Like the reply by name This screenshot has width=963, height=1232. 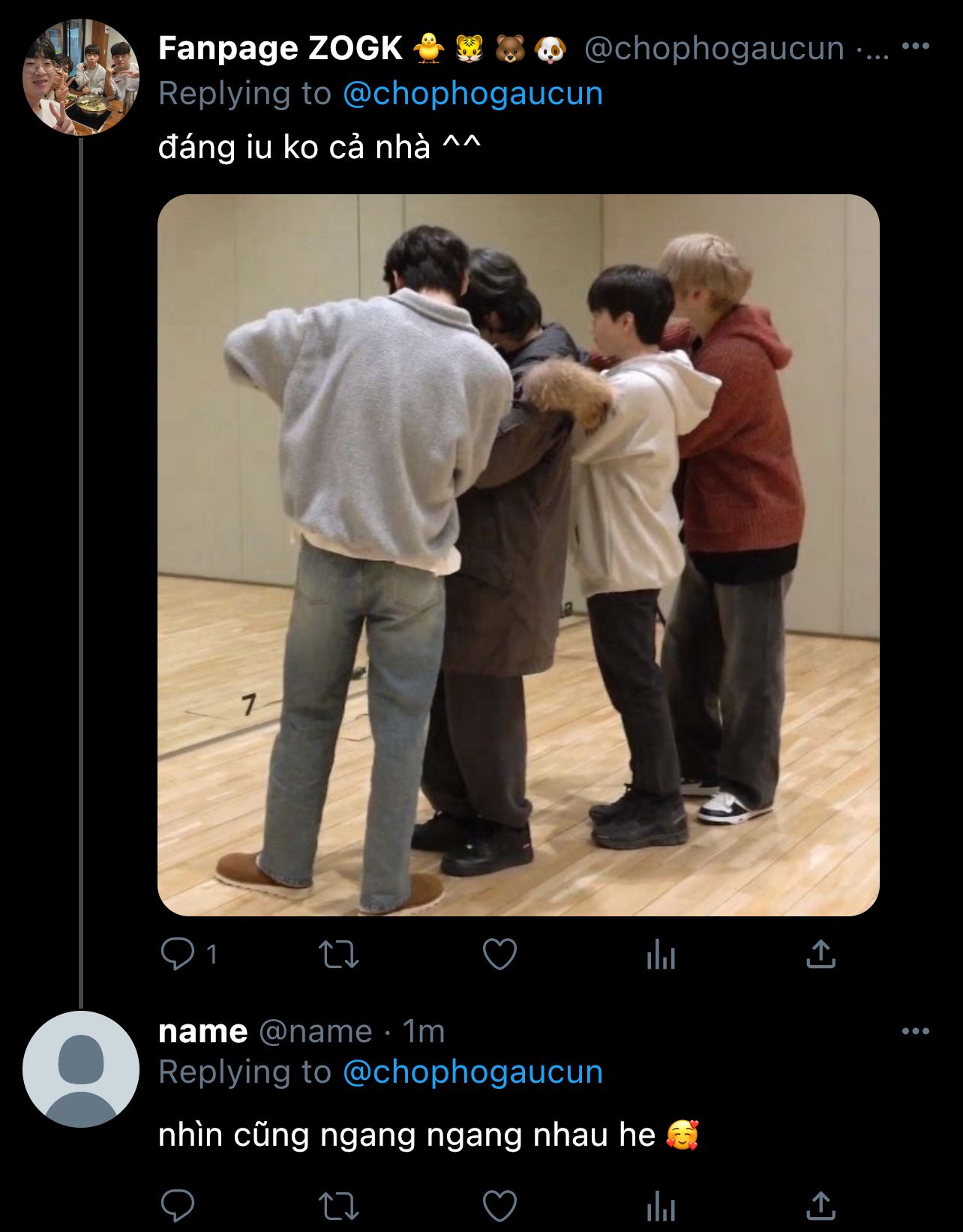tap(499, 1206)
